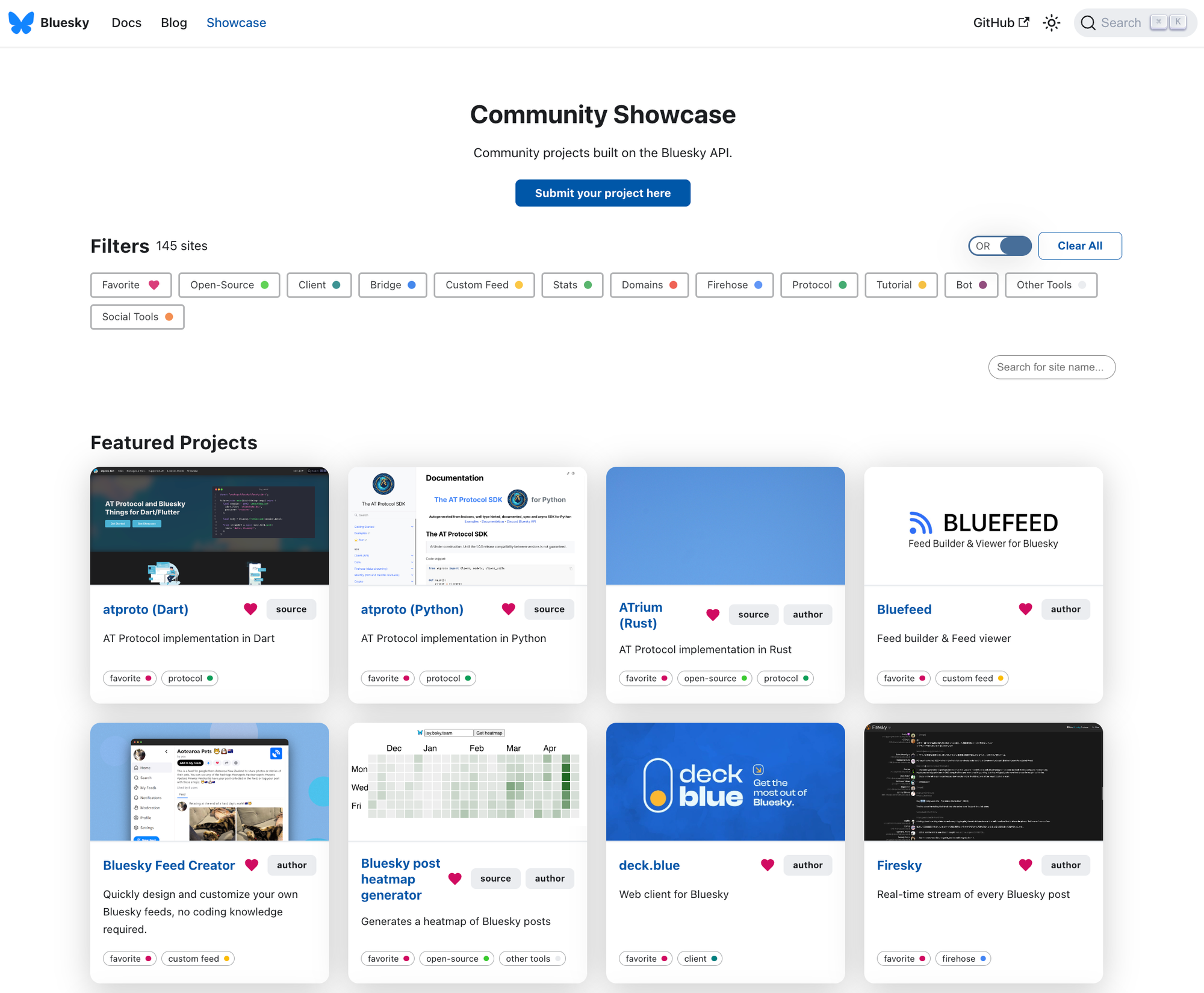Focus the Search for site name field
This screenshot has height=993, width=1204.
1051,367
